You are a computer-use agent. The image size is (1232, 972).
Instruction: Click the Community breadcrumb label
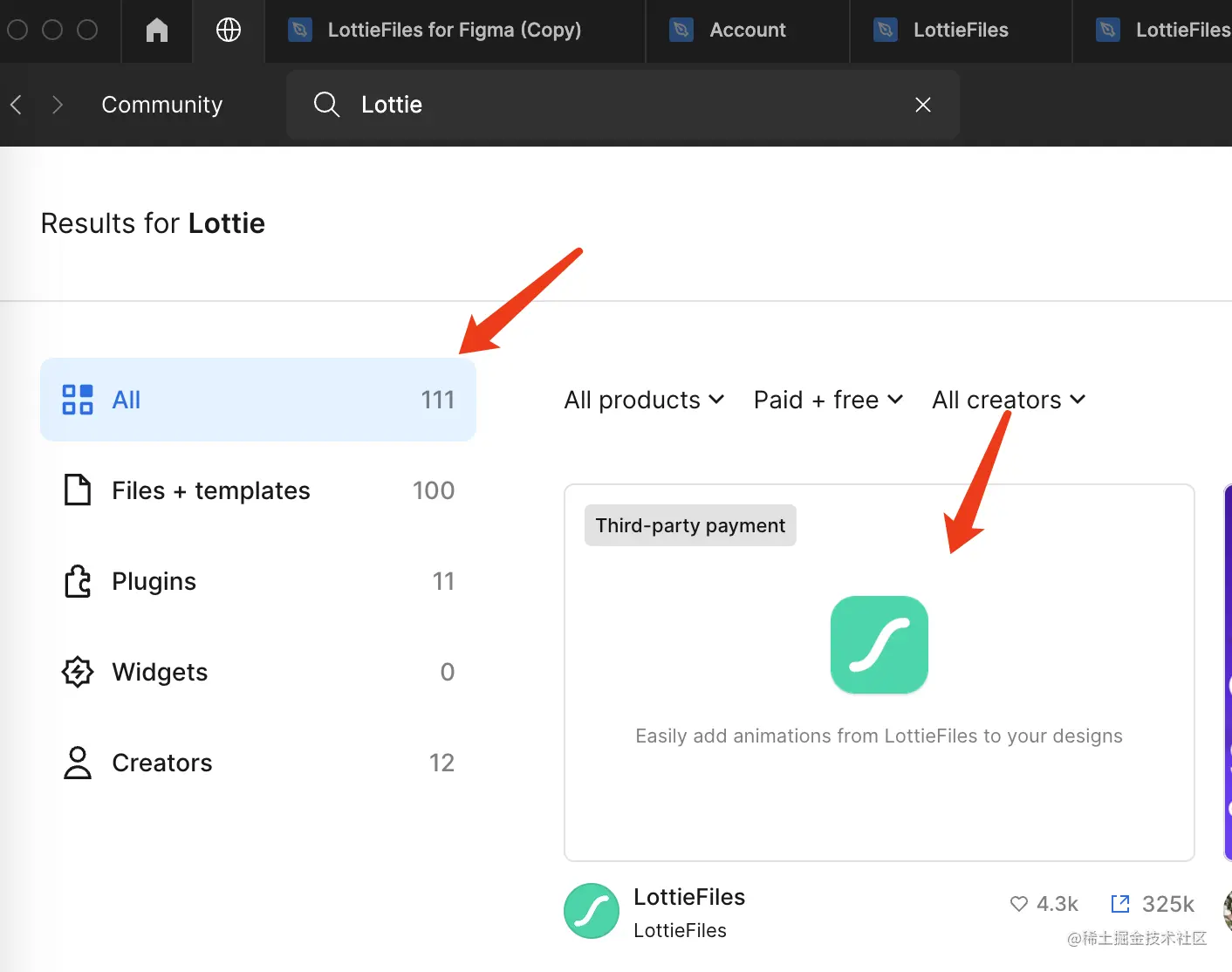click(162, 105)
